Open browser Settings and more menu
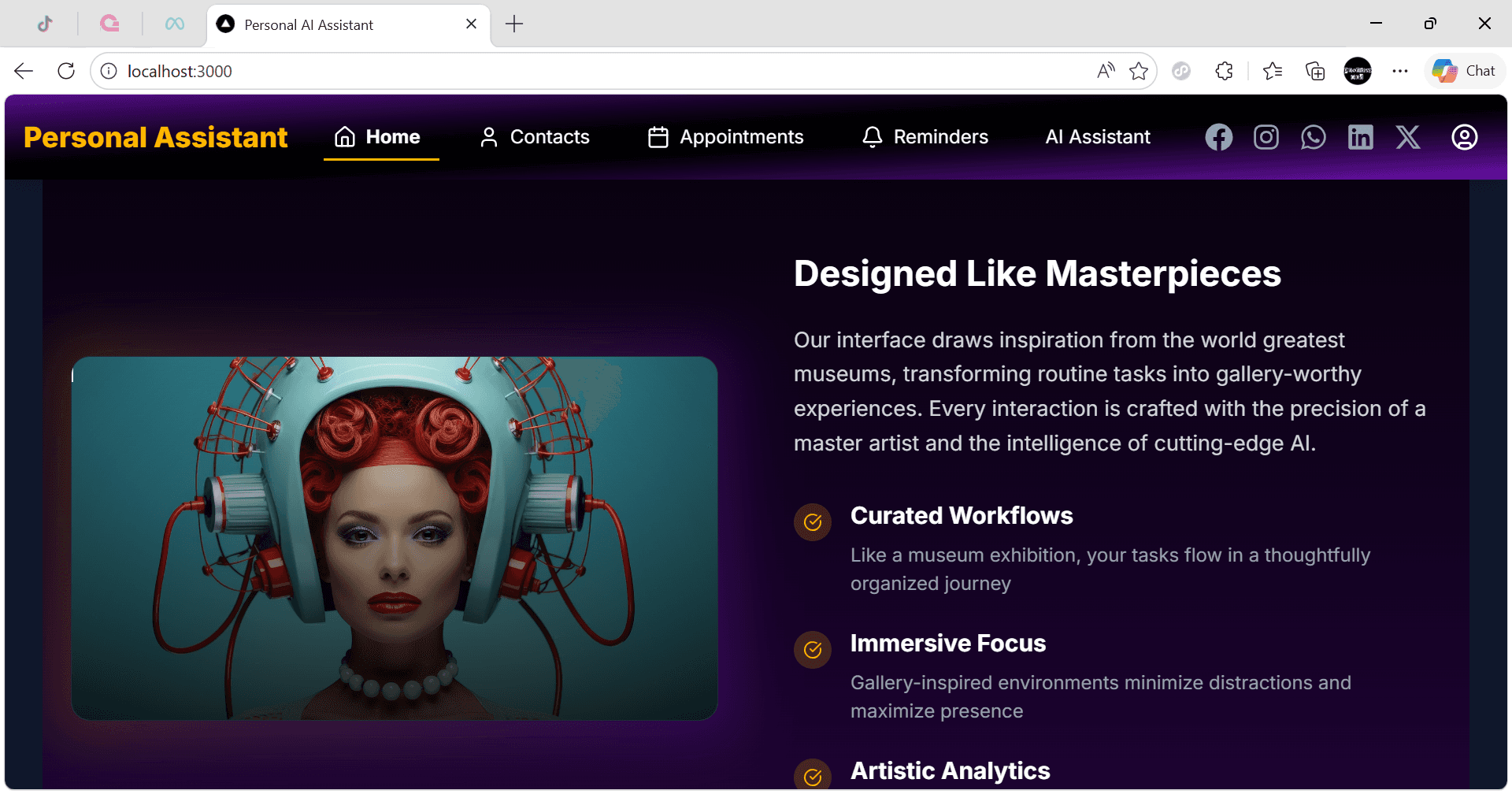Image resolution: width=1512 pixels, height=794 pixels. tap(1399, 71)
